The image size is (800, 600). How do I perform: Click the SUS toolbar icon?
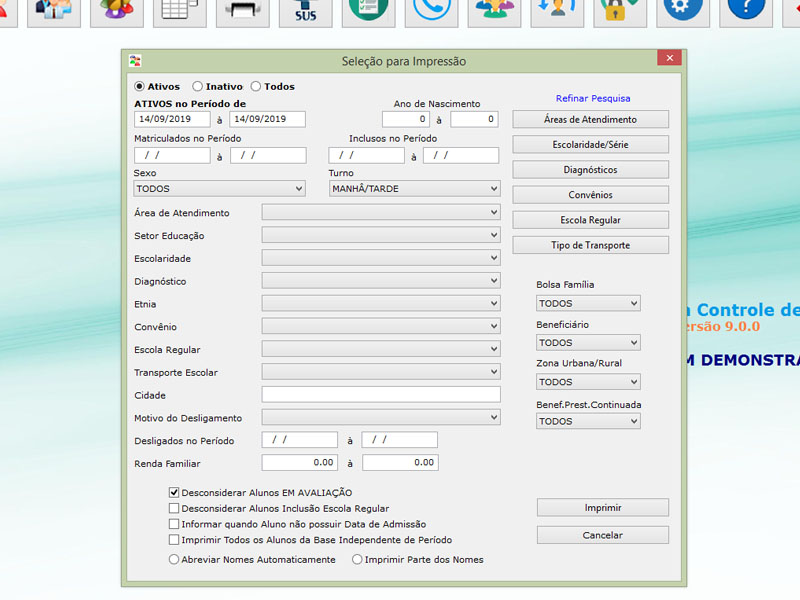[x=306, y=11]
